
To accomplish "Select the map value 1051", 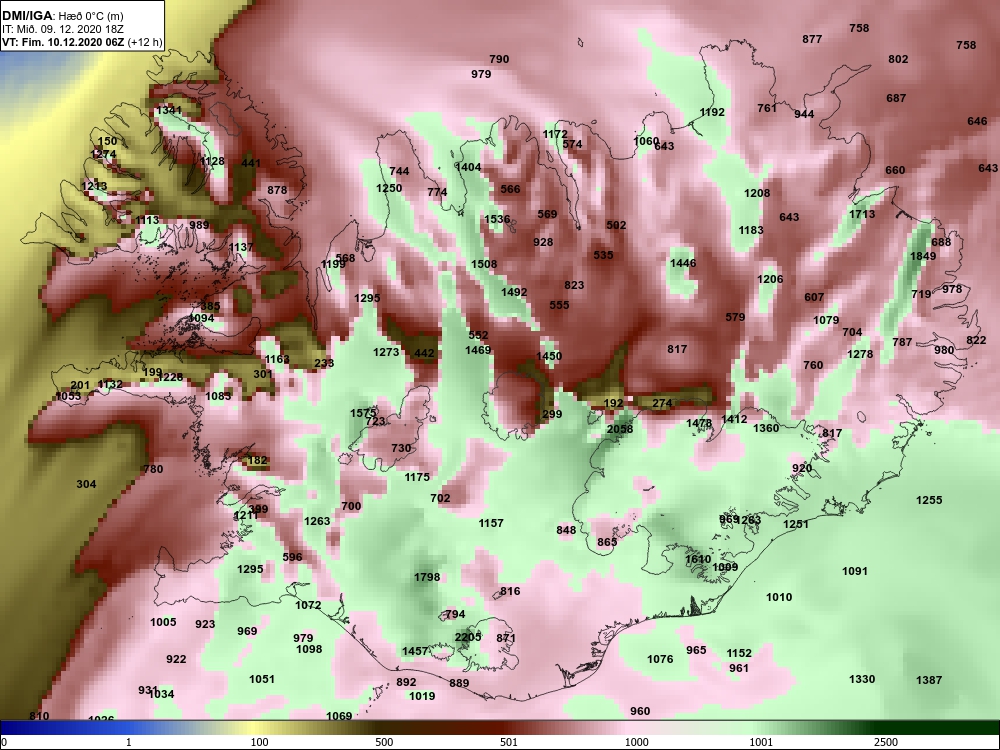I will coord(262,679).
